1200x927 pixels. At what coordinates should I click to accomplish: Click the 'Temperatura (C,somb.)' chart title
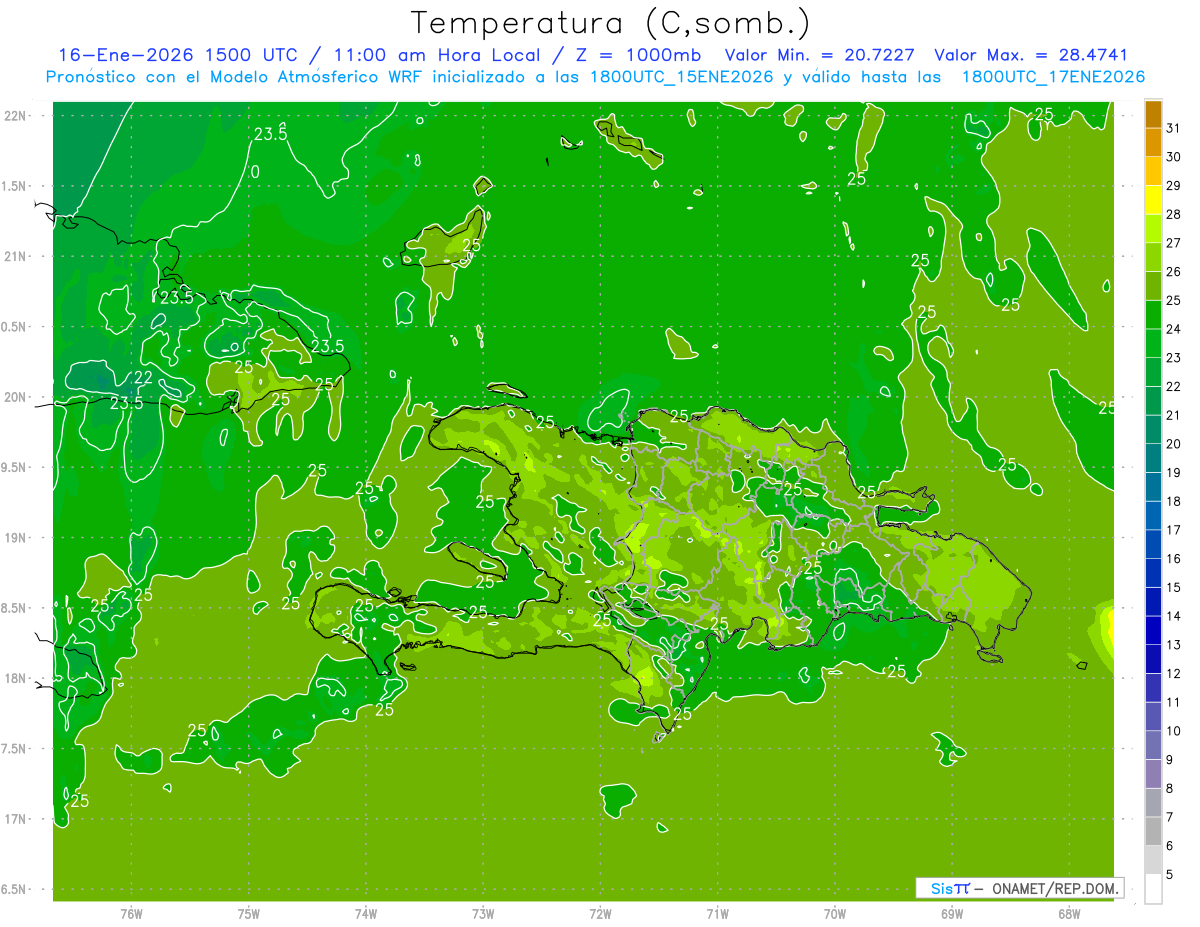(611, 23)
